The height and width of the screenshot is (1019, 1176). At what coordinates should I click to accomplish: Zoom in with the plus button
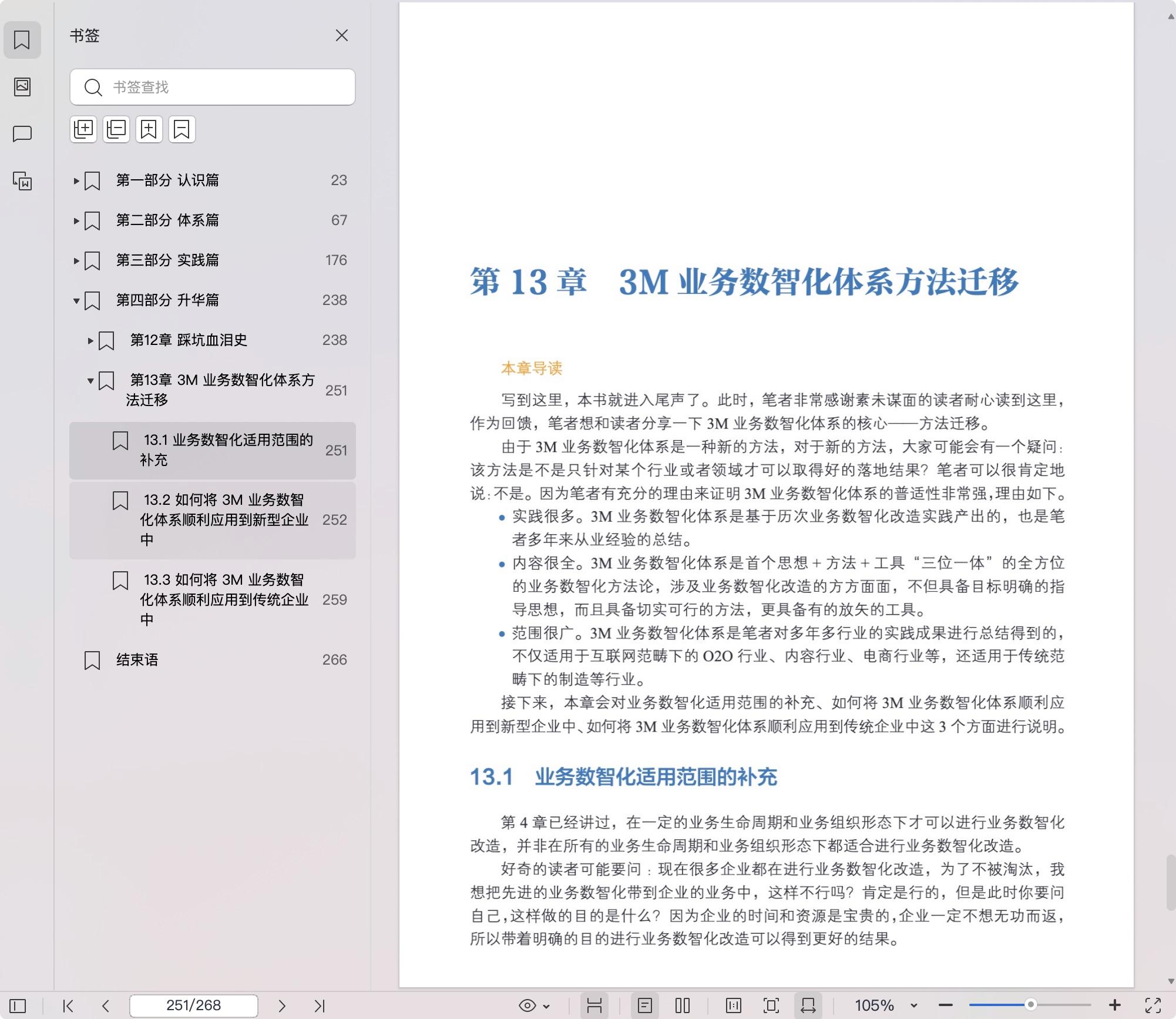(x=1115, y=1005)
